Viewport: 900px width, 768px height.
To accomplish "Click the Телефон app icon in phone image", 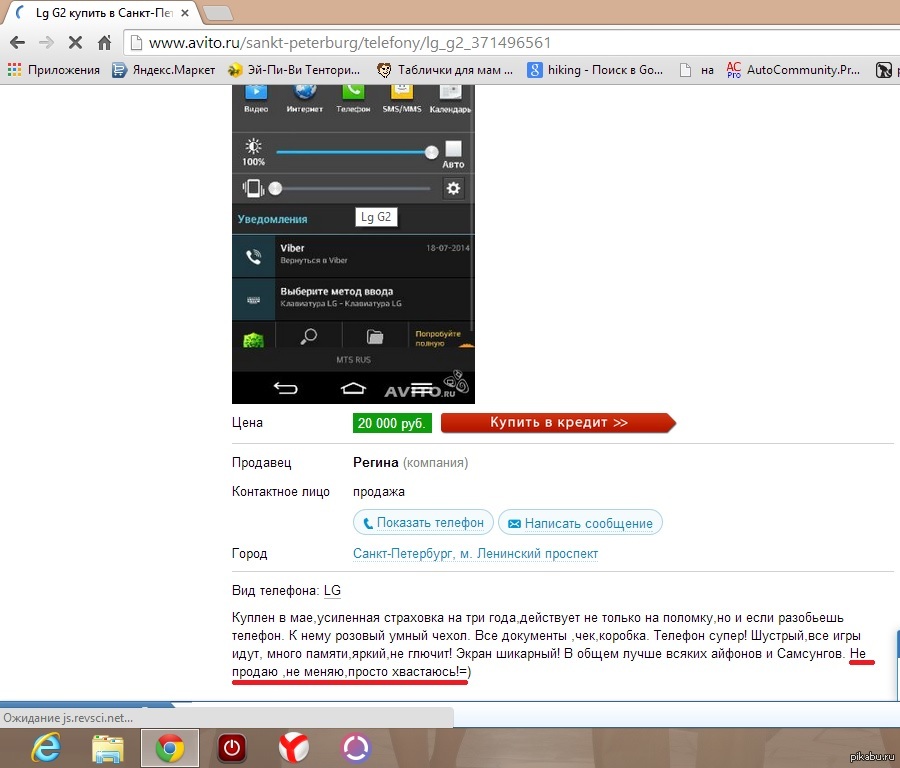I will tap(353, 98).
